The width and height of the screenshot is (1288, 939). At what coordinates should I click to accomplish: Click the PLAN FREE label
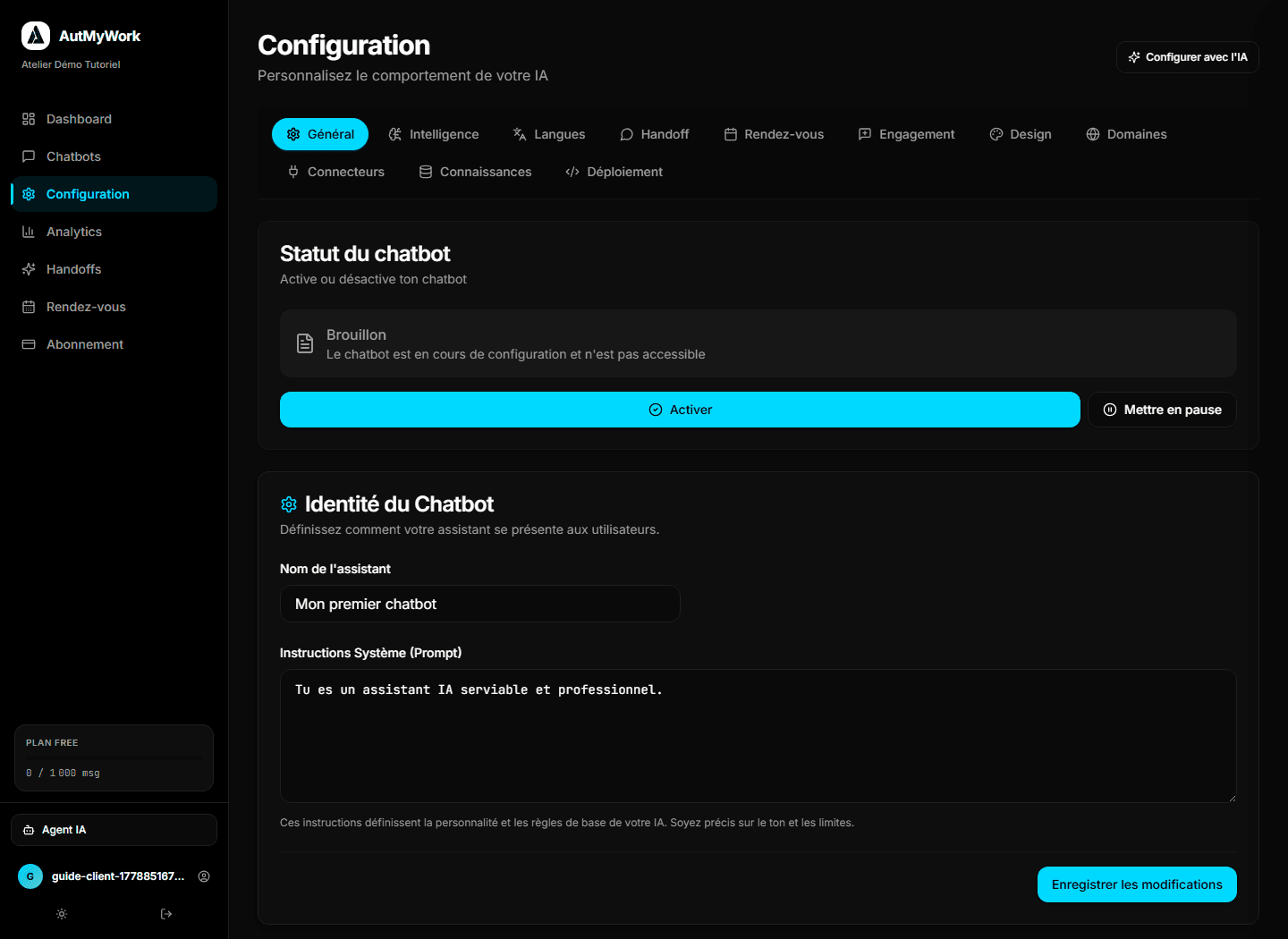tap(52, 743)
